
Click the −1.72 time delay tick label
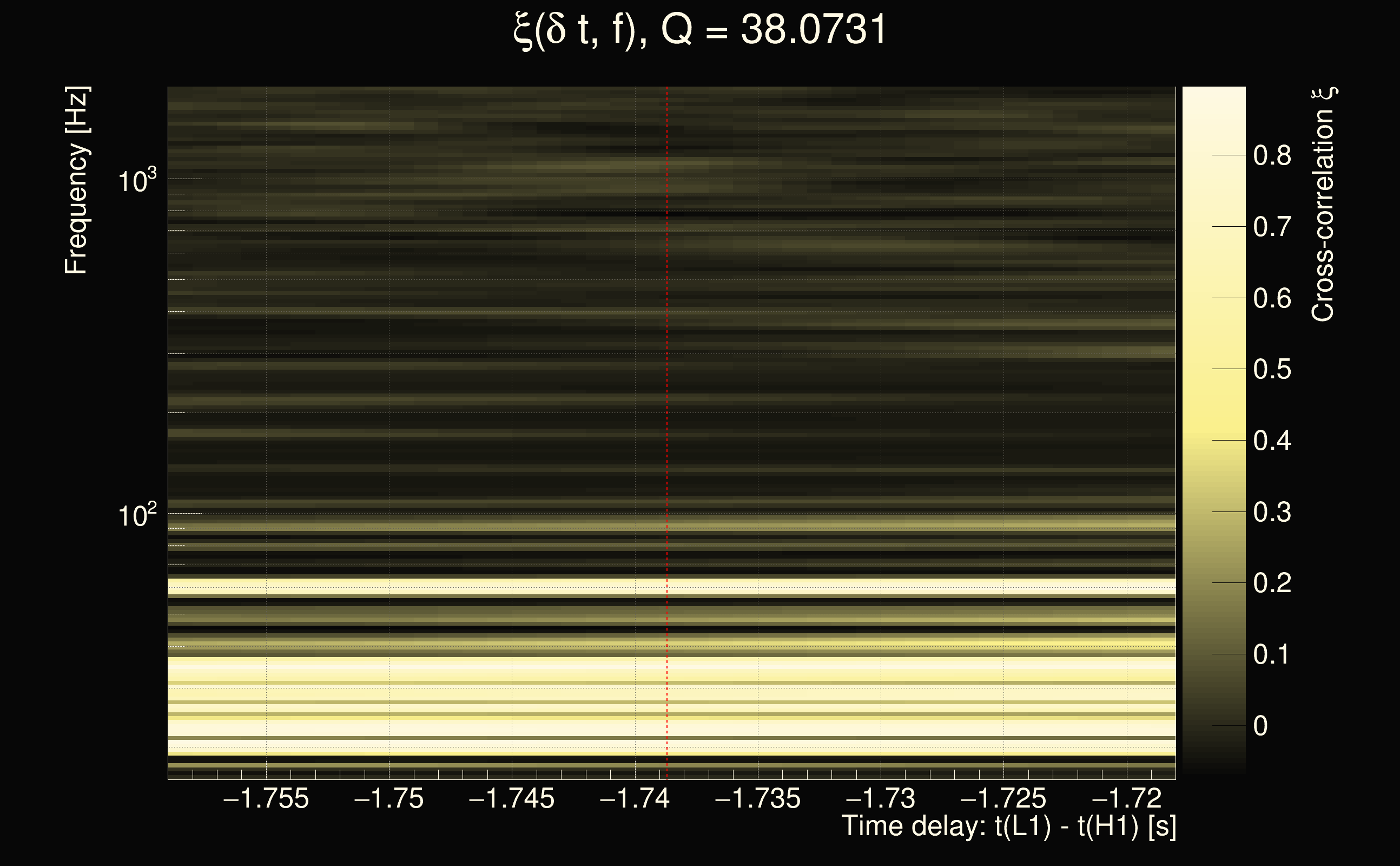coord(1126,798)
